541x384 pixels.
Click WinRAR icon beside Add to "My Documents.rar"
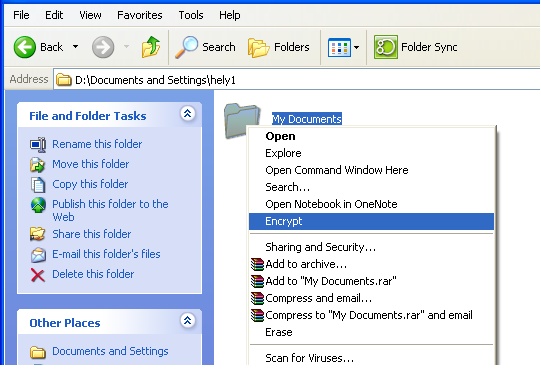[x=257, y=281]
